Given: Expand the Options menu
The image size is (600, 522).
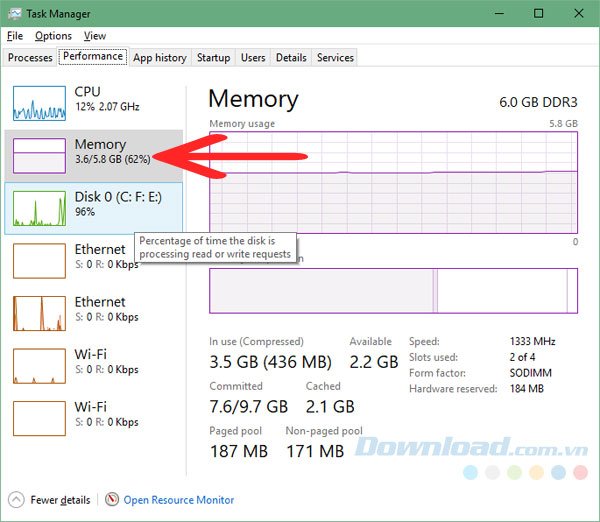Looking at the screenshot, I should pyautogui.click(x=53, y=36).
